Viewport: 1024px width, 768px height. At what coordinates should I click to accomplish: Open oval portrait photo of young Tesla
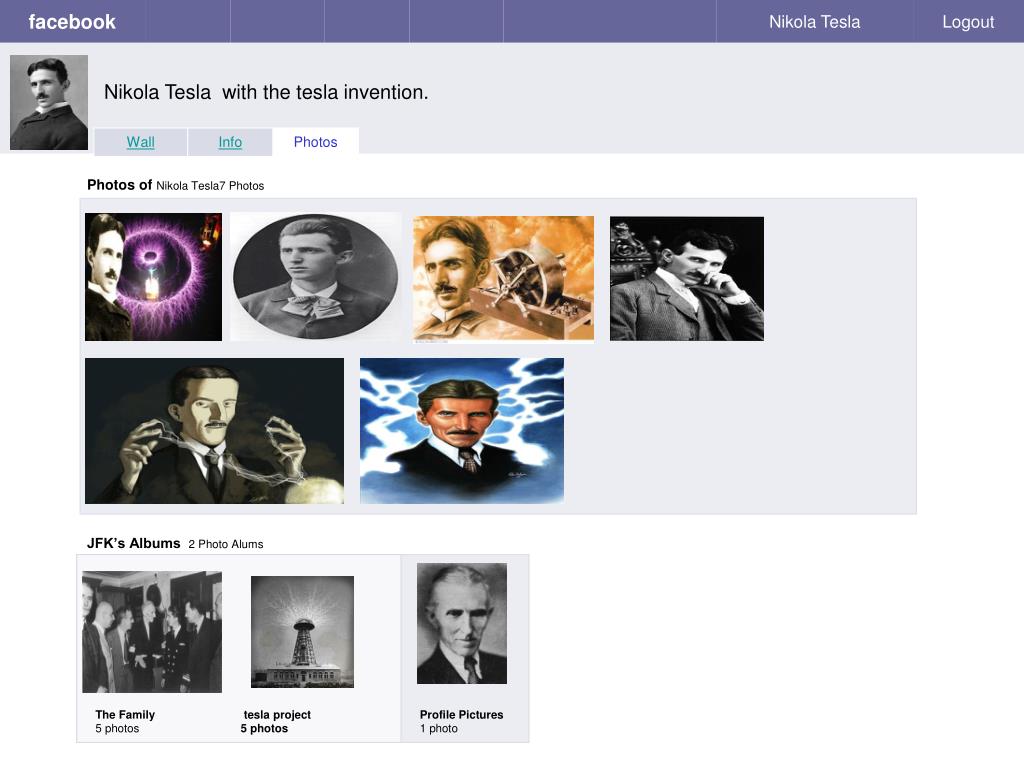coord(316,276)
